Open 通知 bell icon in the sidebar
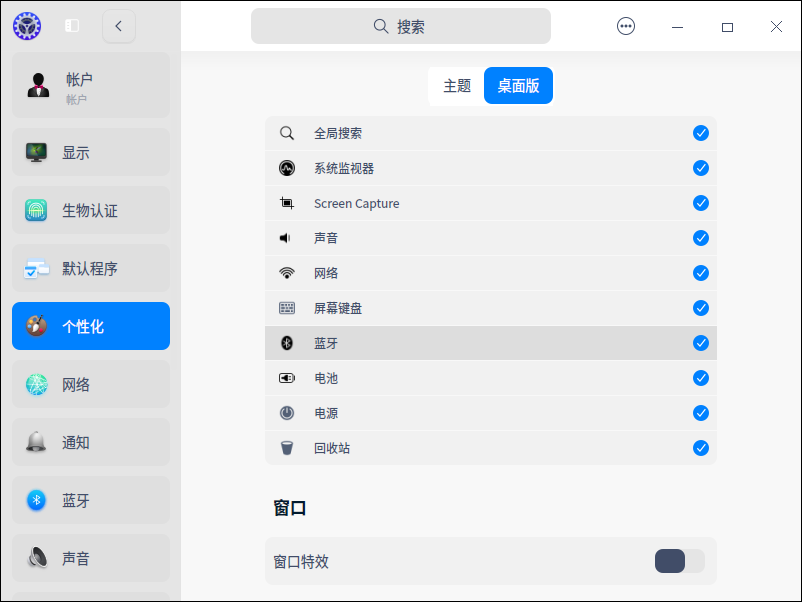The width and height of the screenshot is (802, 602). [36, 442]
